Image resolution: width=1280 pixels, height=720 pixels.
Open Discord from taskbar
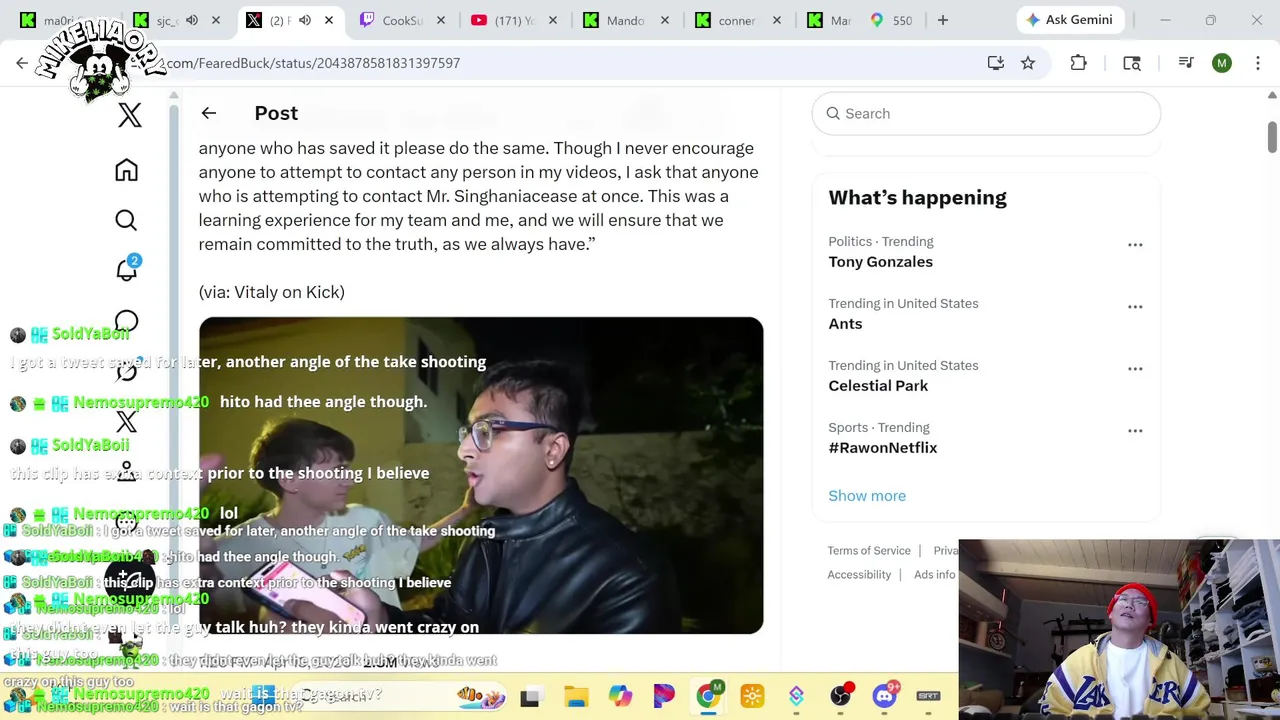[x=885, y=696]
